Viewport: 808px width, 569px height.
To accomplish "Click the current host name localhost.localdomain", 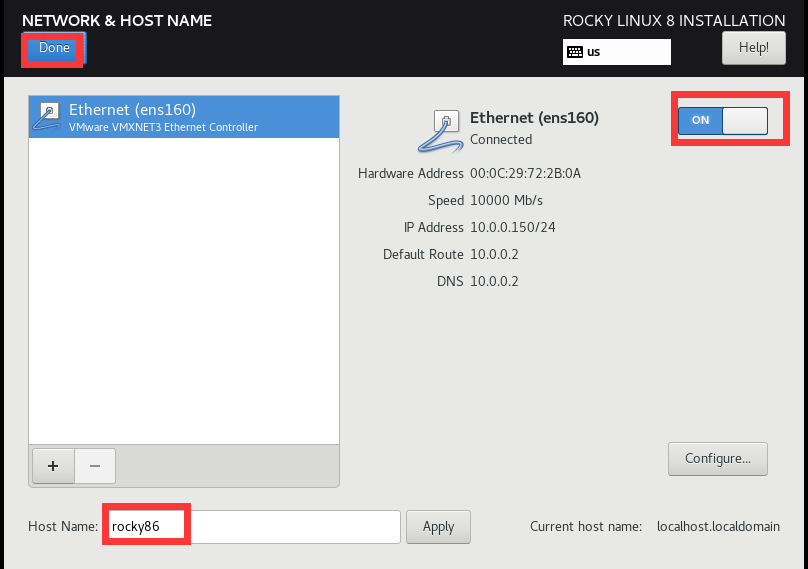I will 718,527.
